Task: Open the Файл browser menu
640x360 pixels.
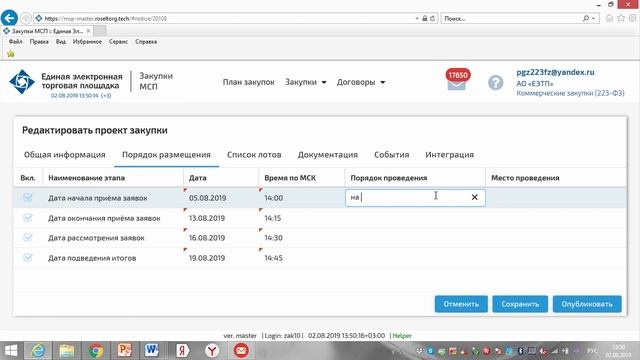Action: tap(16, 42)
